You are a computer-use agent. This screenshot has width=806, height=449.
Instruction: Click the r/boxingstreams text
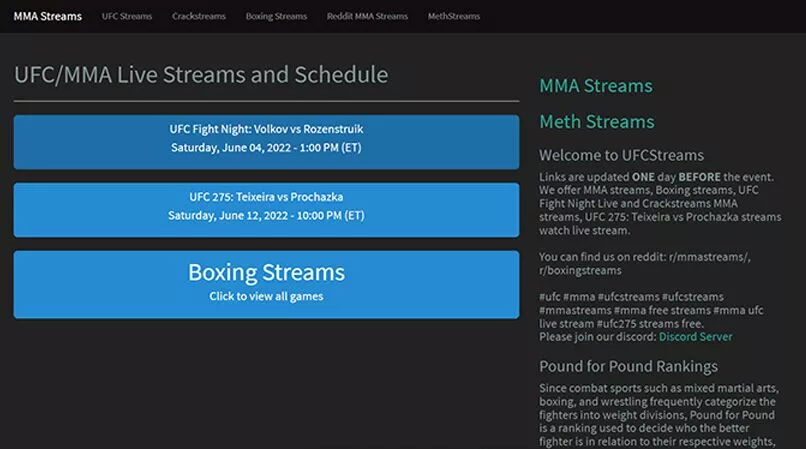[580, 271]
